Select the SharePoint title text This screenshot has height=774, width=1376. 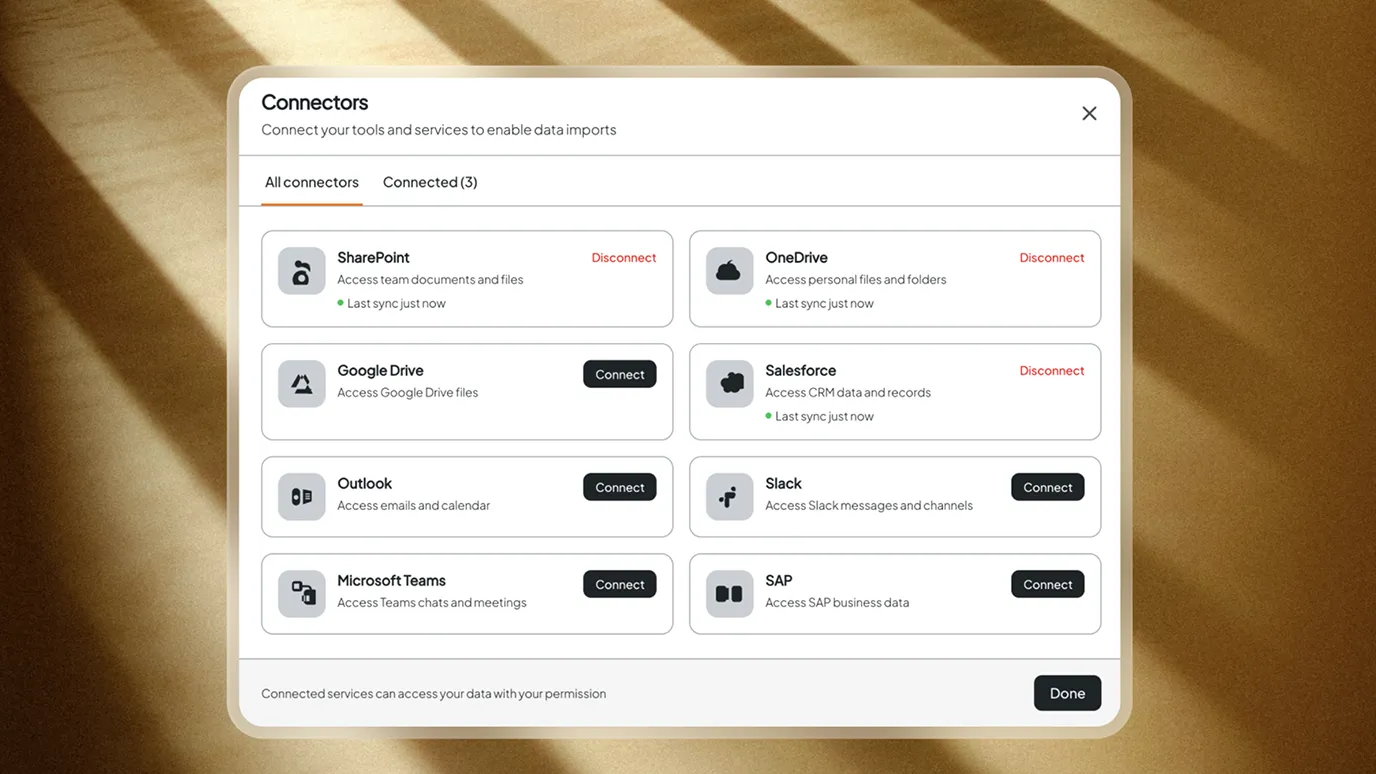(373, 258)
